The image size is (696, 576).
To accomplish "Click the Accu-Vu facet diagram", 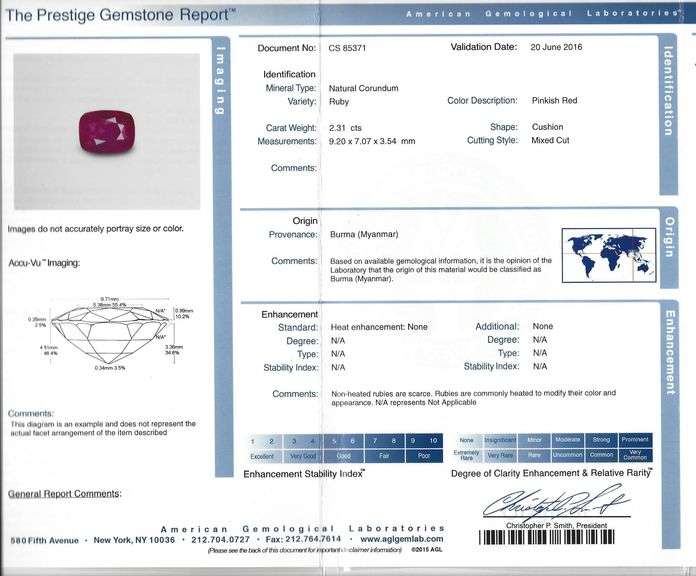I will click(110, 333).
